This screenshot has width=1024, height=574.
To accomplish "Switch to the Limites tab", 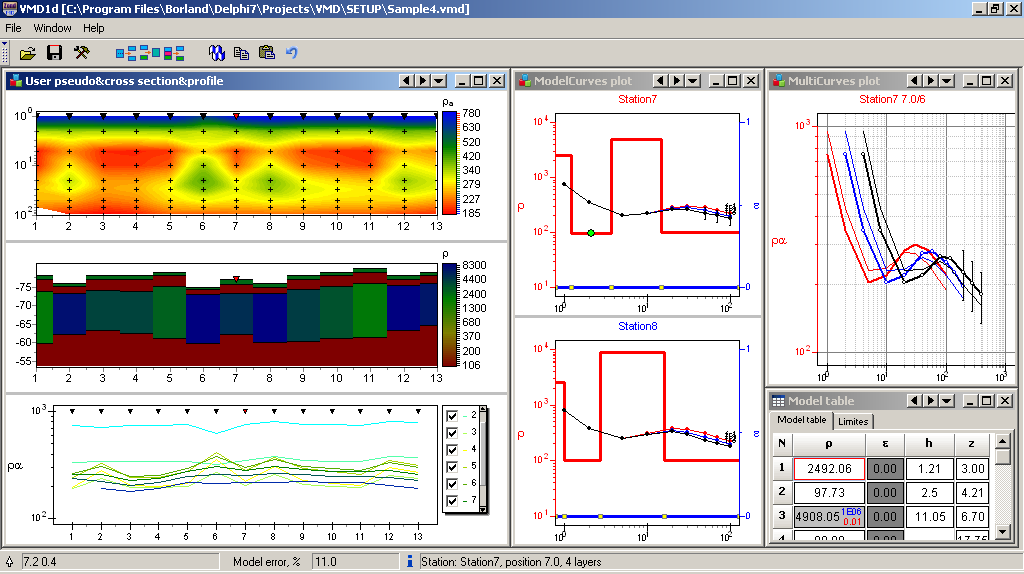I will pyautogui.click(x=853, y=421).
